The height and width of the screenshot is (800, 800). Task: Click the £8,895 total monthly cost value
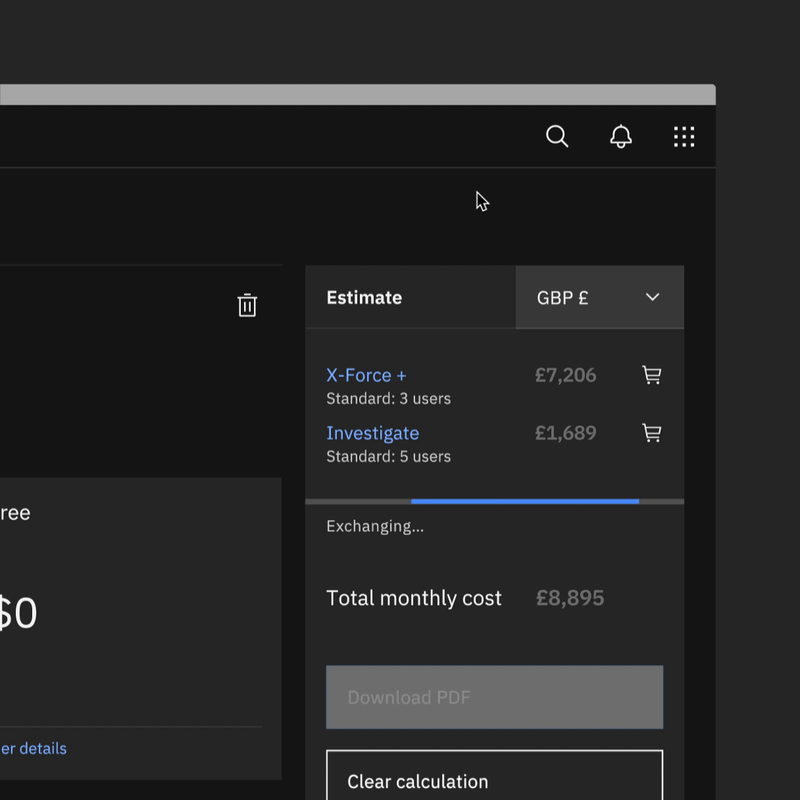570,598
